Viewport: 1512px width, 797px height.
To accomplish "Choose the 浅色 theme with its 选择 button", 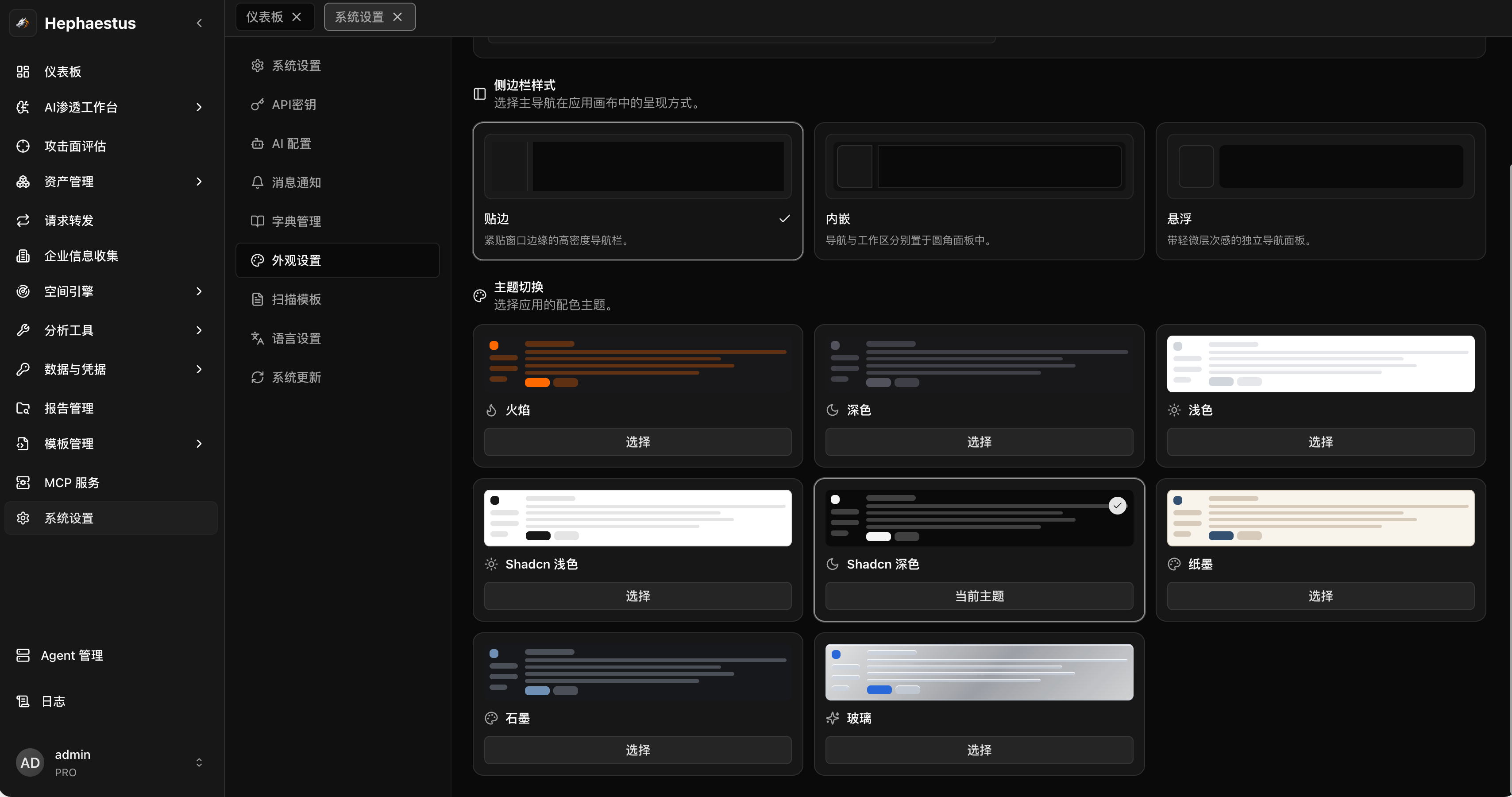I will 1320,441.
